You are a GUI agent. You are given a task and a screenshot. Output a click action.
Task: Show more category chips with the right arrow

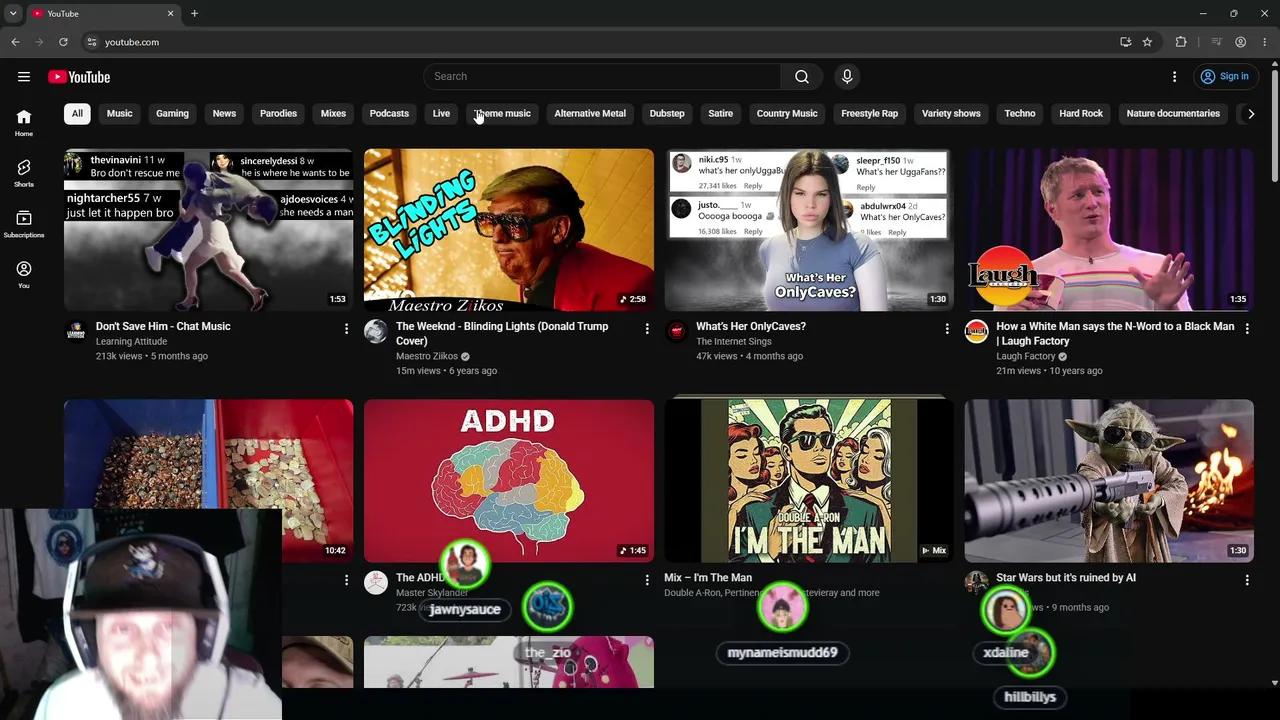pyautogui.click(x=1250, y=114)
